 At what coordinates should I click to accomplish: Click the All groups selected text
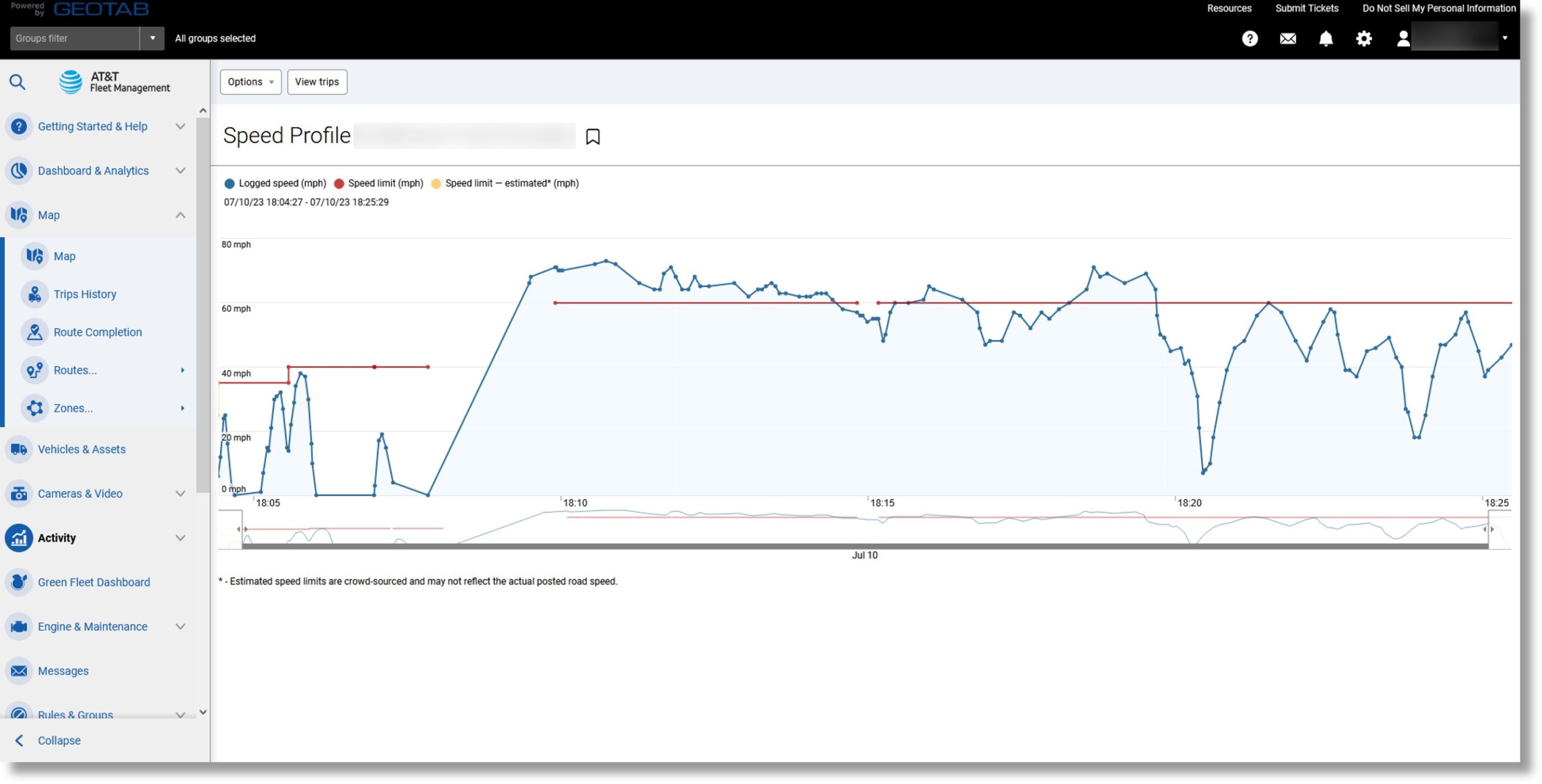tap(215, 39)
